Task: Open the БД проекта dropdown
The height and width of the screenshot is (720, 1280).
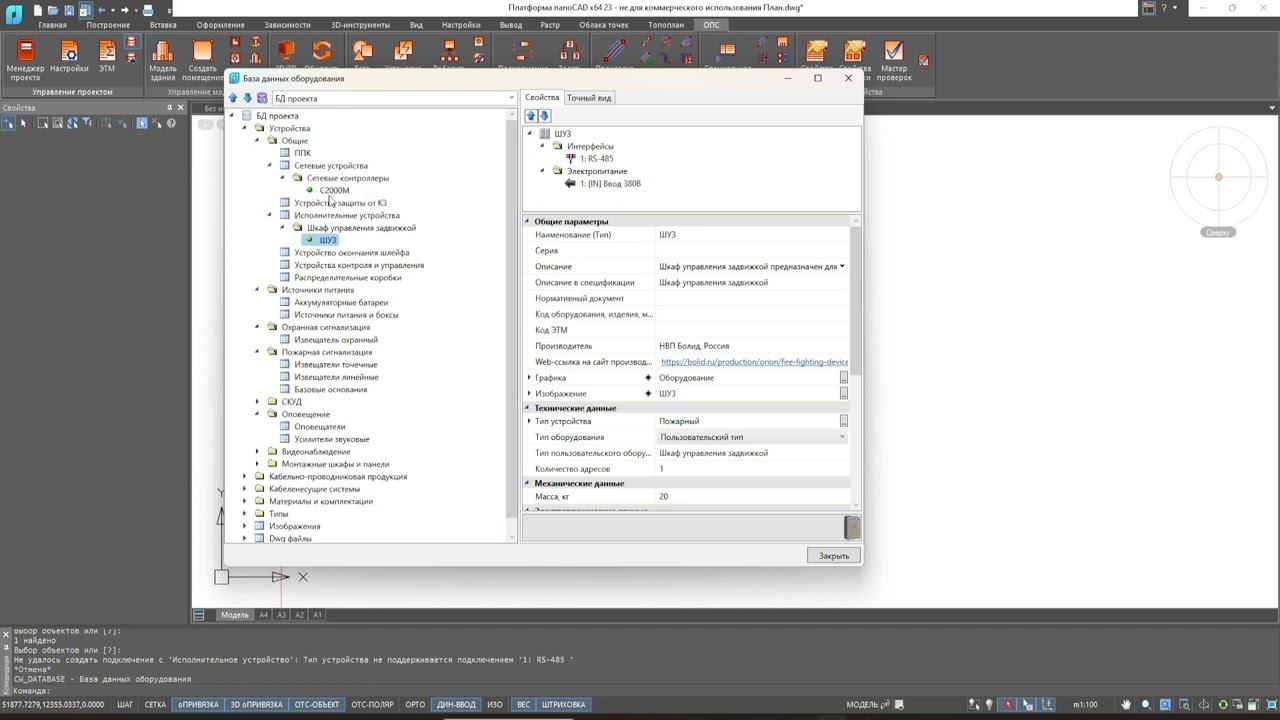Action: point(394,98)
